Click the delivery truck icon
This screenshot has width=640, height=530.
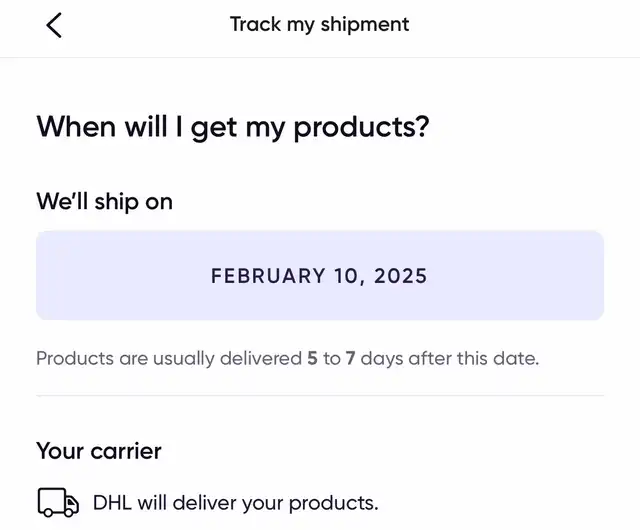(58, 501)
